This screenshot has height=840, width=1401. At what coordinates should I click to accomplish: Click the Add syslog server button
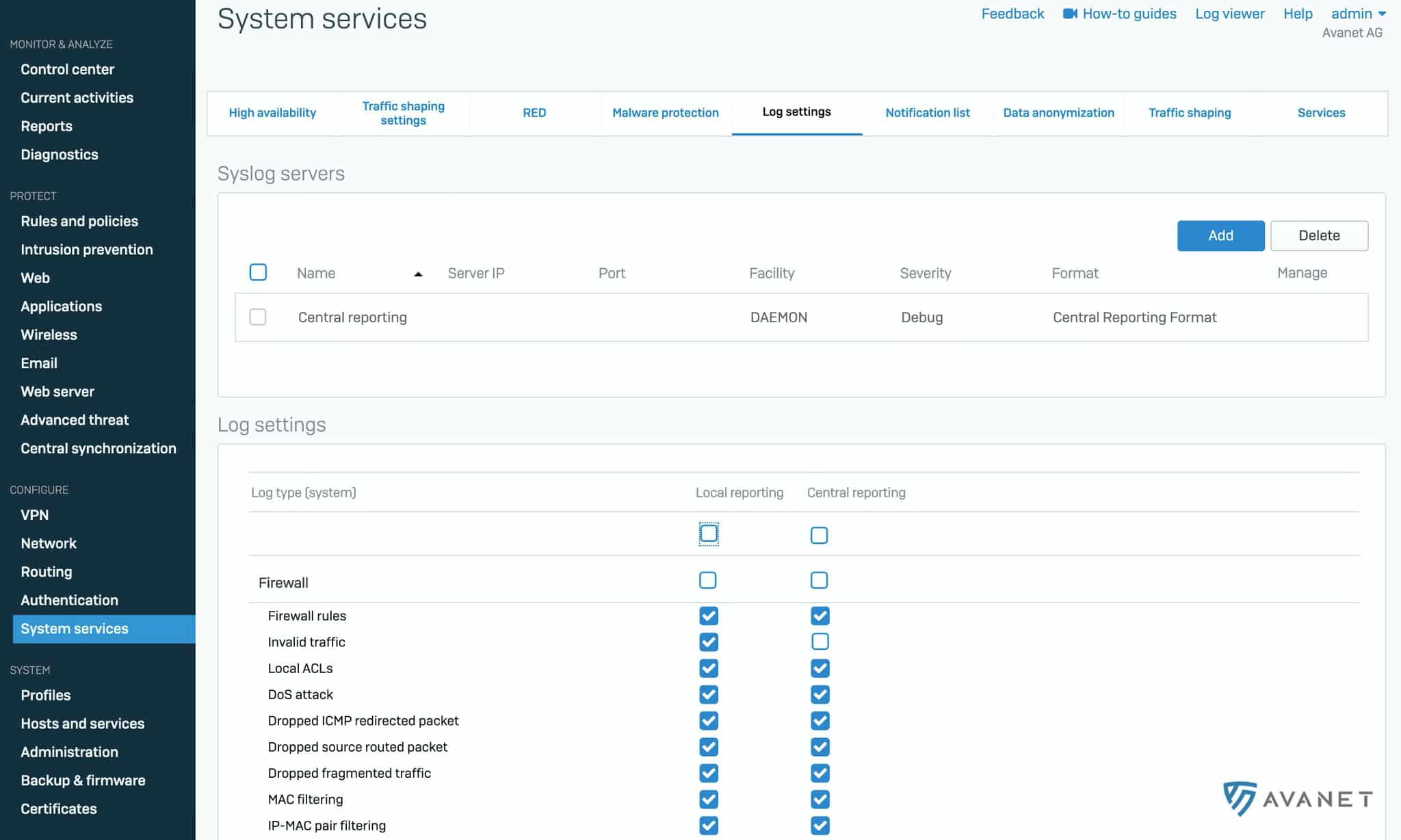pyautogui.click(x=1220, y=235)
